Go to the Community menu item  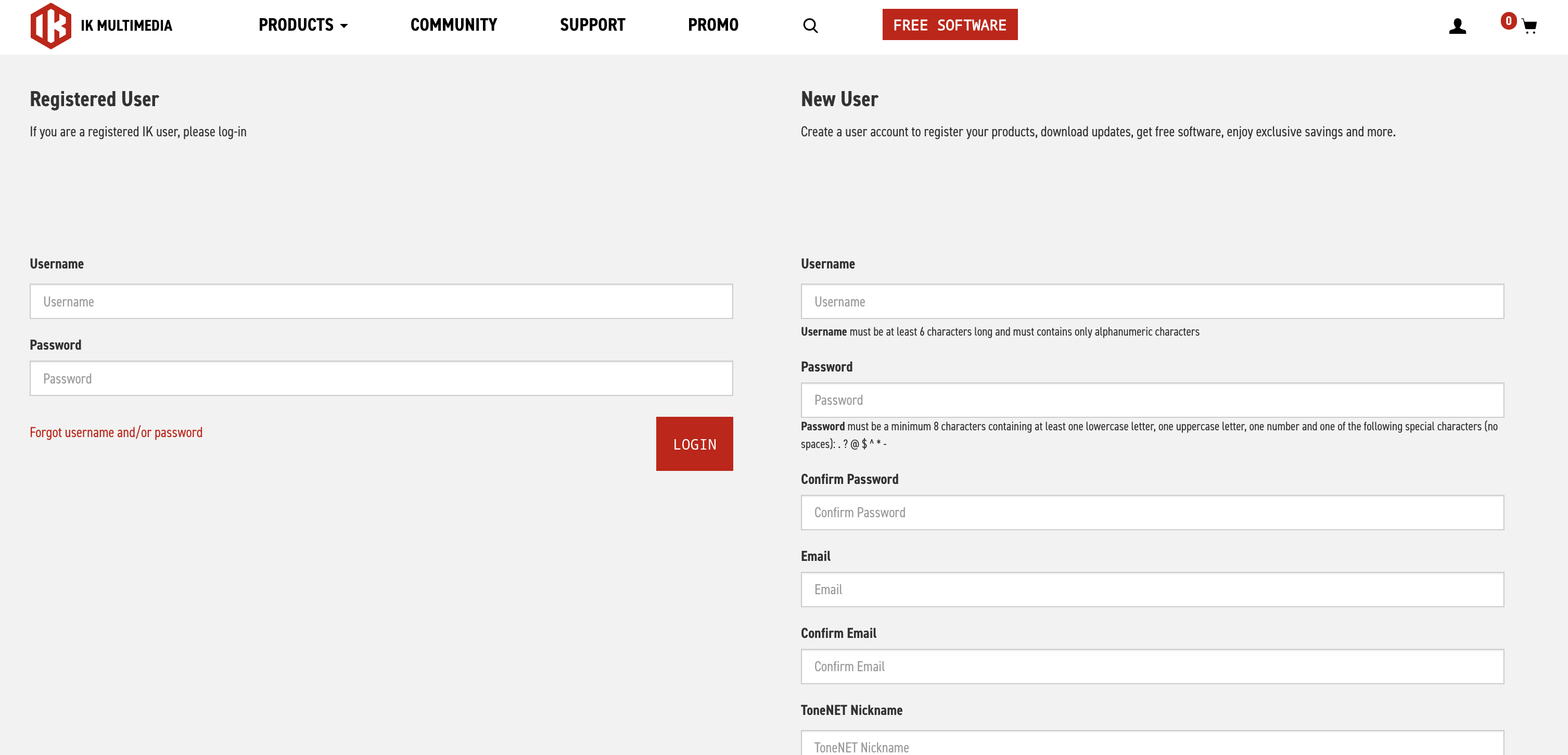453,25
